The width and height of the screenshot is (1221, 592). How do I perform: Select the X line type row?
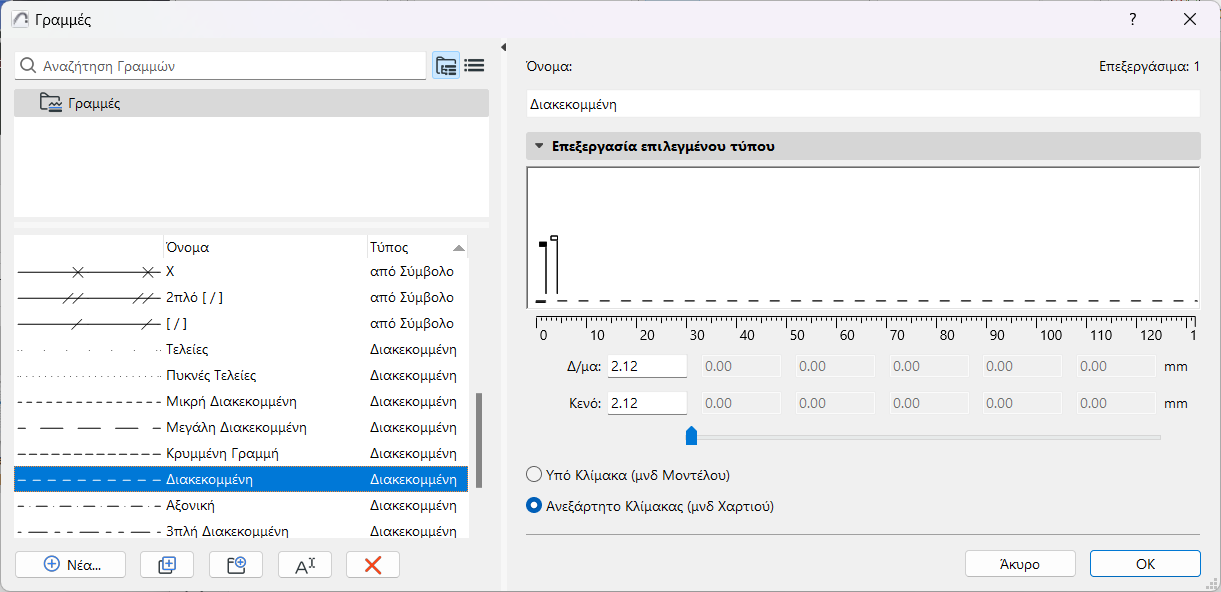[241, 272]
